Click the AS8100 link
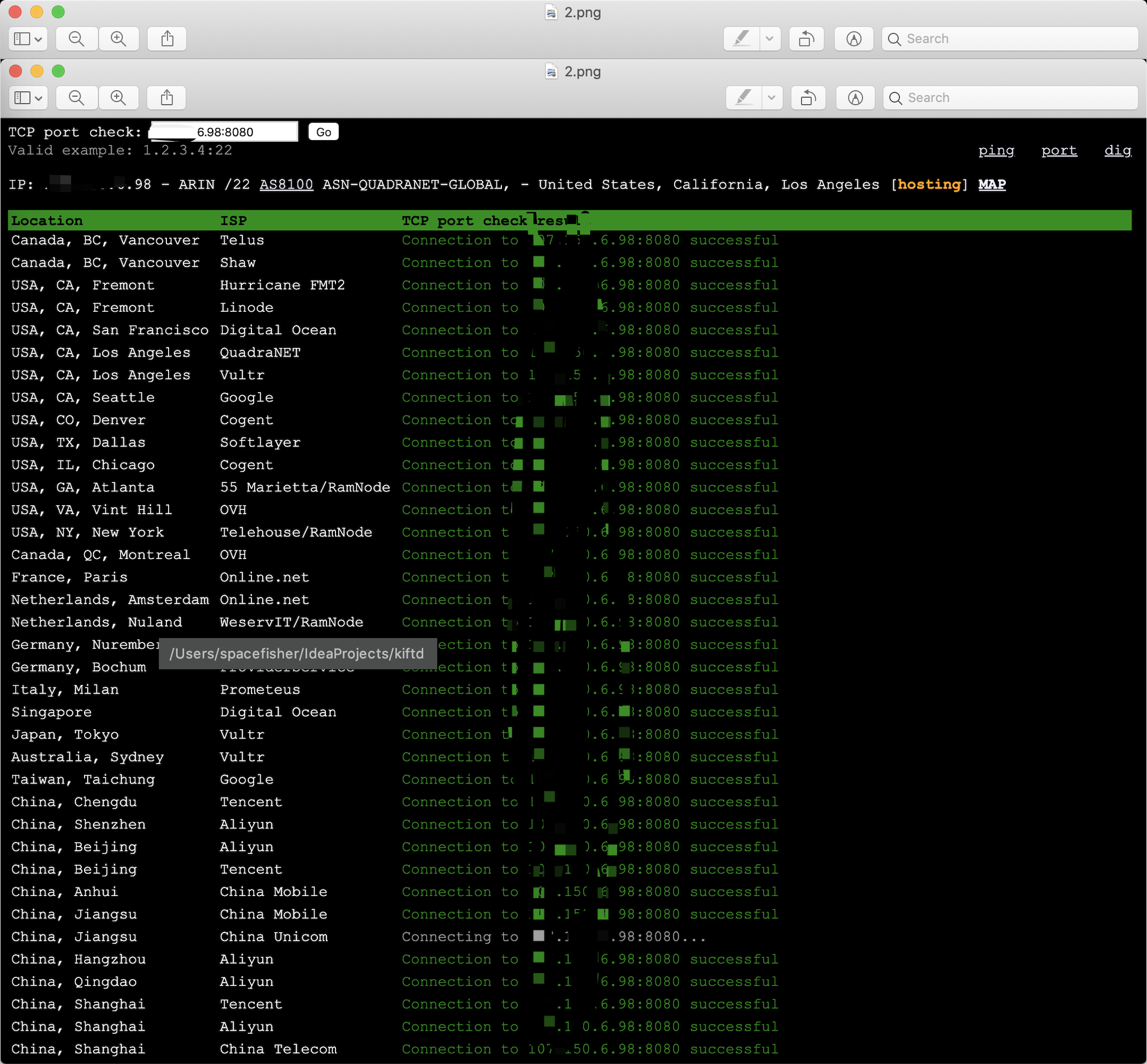The image size is (1147, 1064). [286, 184]
